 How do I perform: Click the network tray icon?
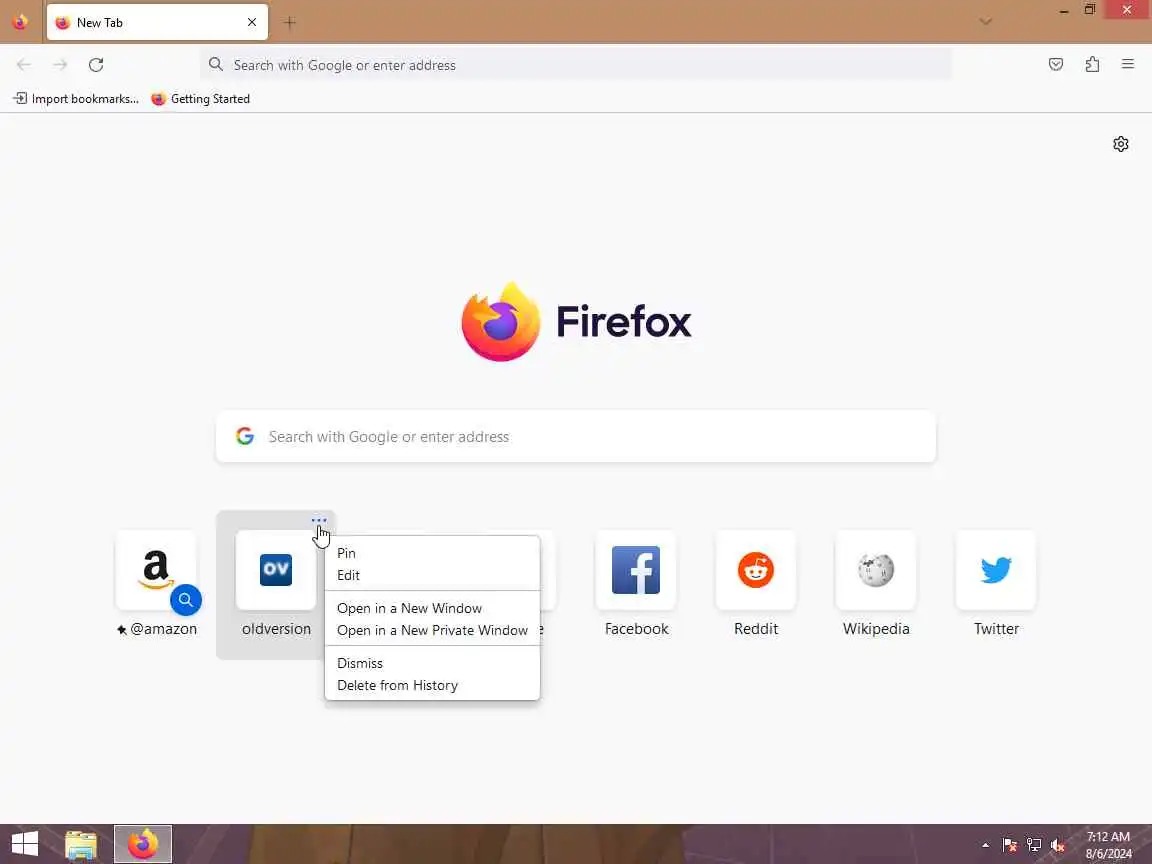point(1034,845)
